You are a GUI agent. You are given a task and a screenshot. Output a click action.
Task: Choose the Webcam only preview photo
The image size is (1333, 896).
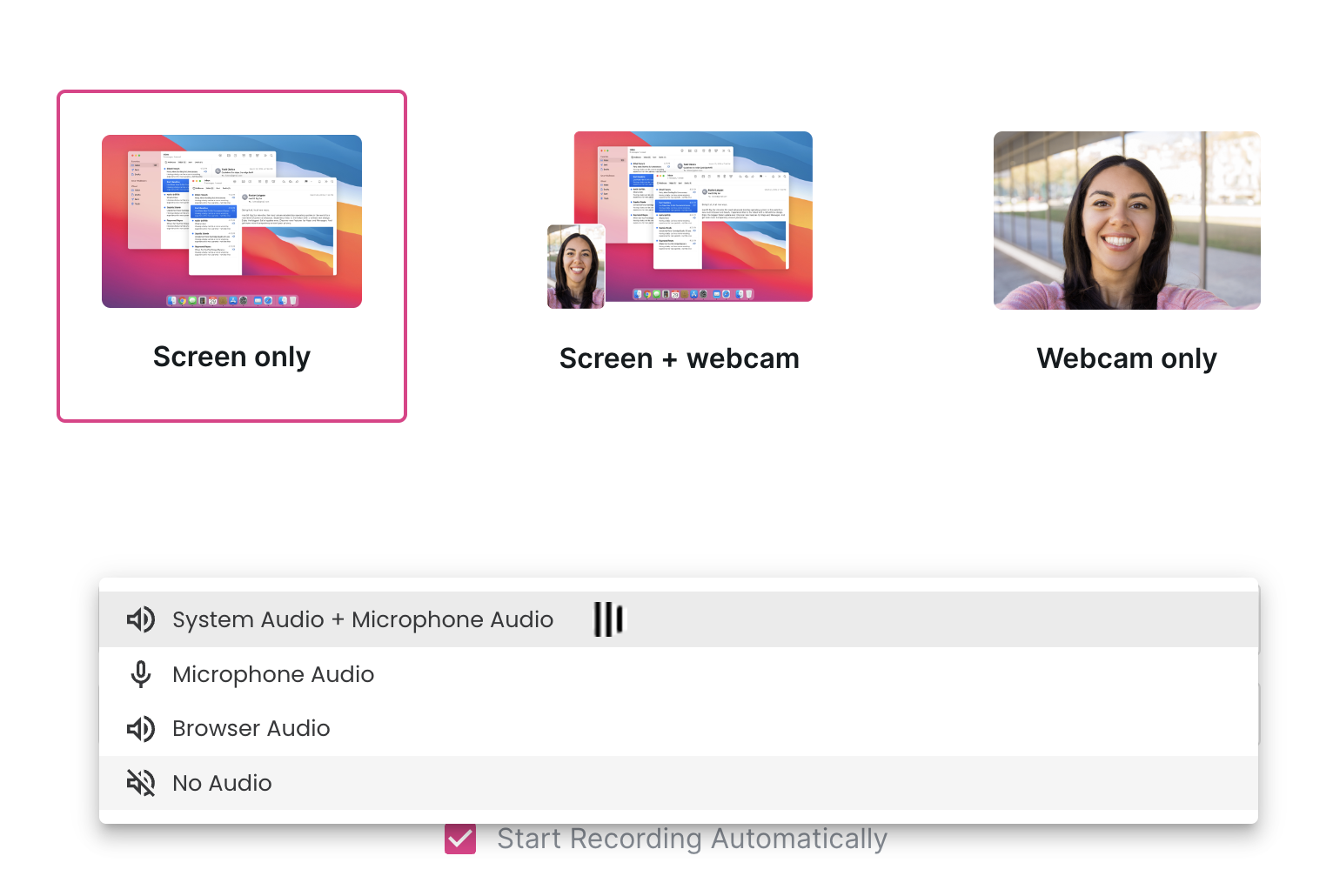coord(1127,220)
